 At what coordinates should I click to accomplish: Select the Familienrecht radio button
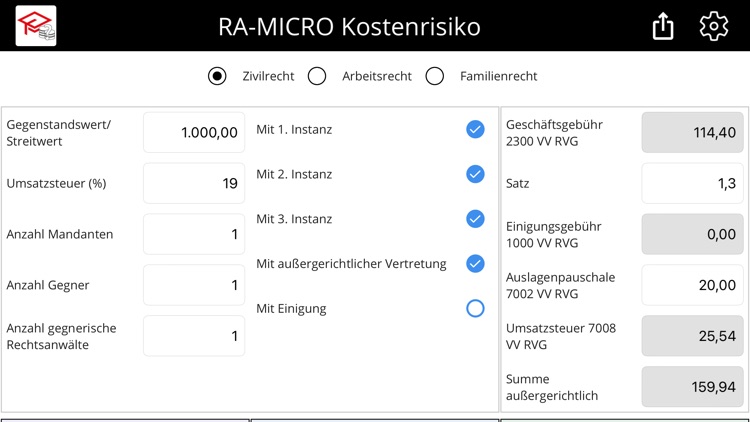(435, 76)
